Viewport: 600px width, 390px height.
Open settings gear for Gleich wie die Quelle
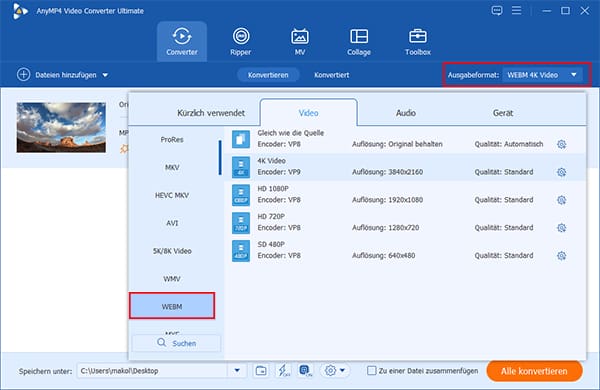[x=561, y=144]
